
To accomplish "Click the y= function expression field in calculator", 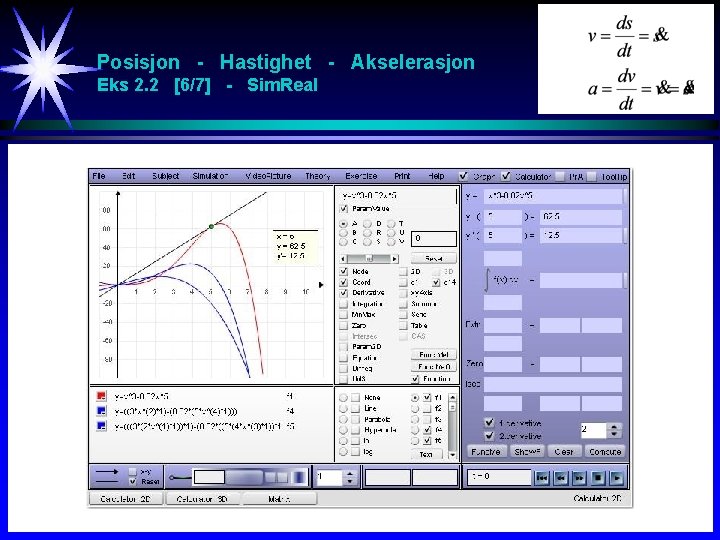I will coord(553,197).
